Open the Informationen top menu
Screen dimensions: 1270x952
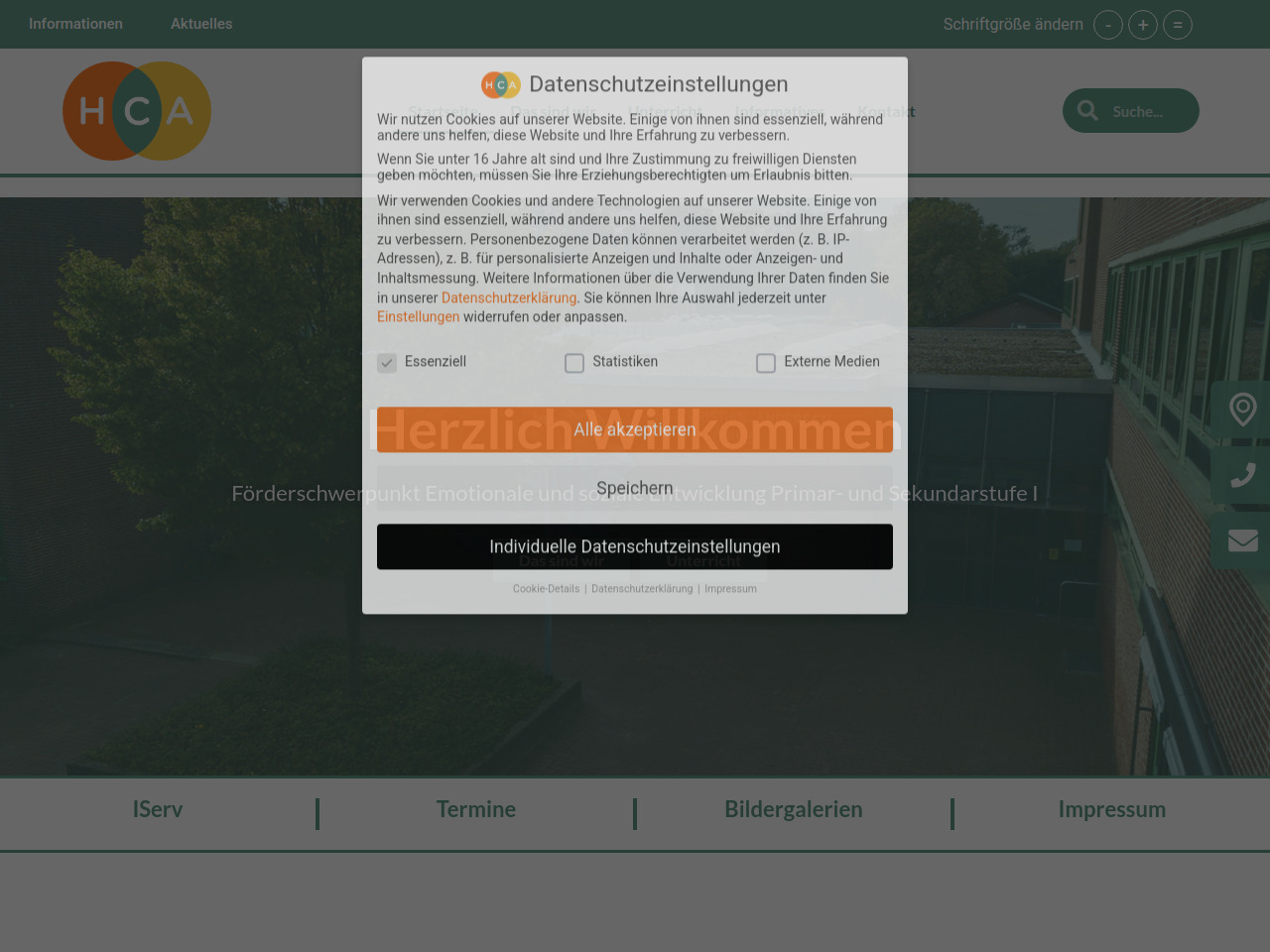pyautogui.click(x=75, y=24)
